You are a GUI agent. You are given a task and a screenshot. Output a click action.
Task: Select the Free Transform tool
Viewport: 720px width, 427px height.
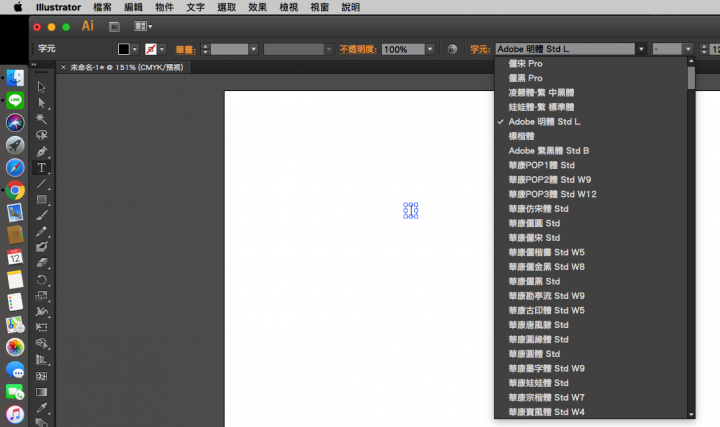[41, 327]
